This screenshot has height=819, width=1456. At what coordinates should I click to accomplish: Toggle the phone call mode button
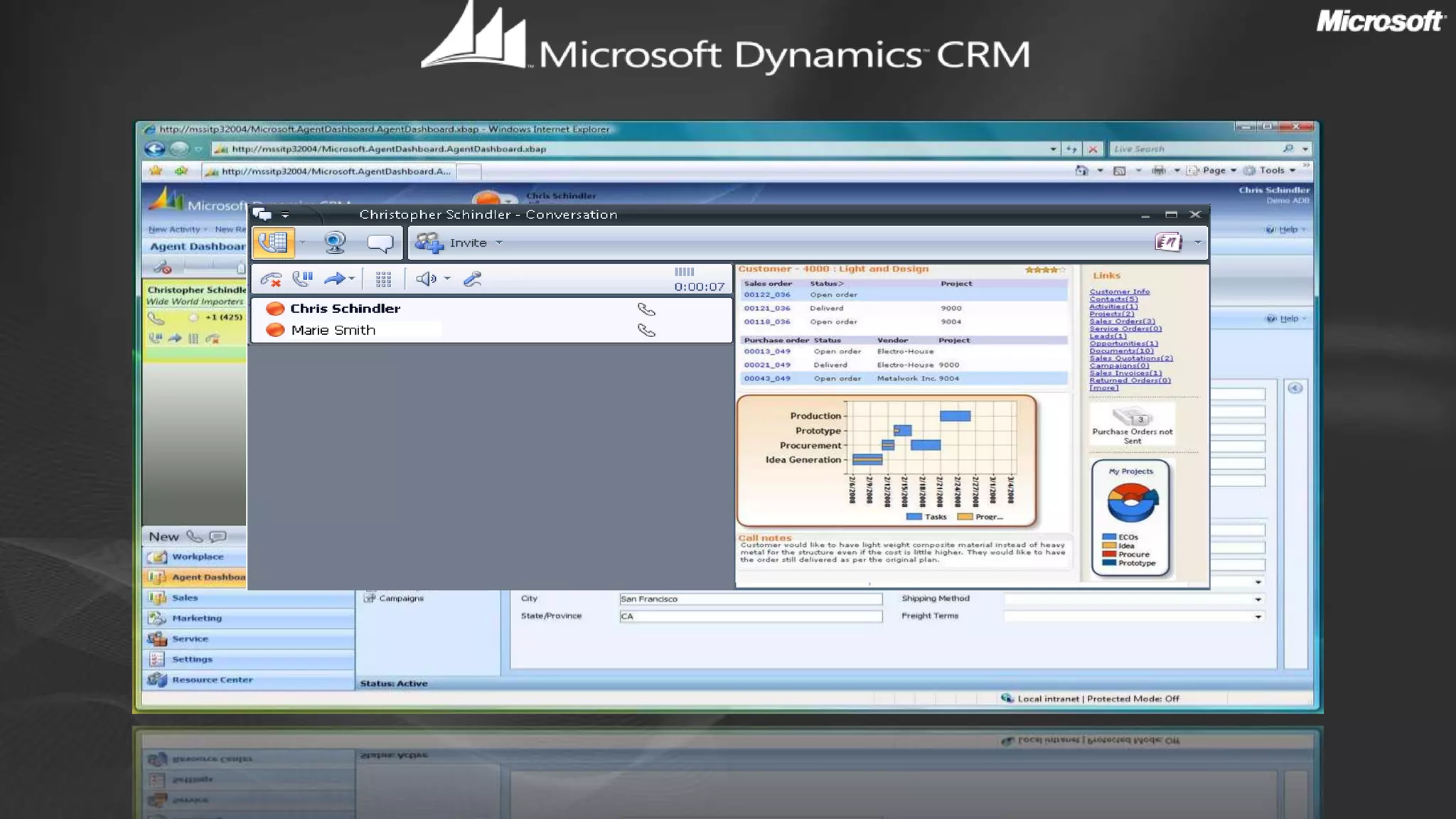coord(274,242)
